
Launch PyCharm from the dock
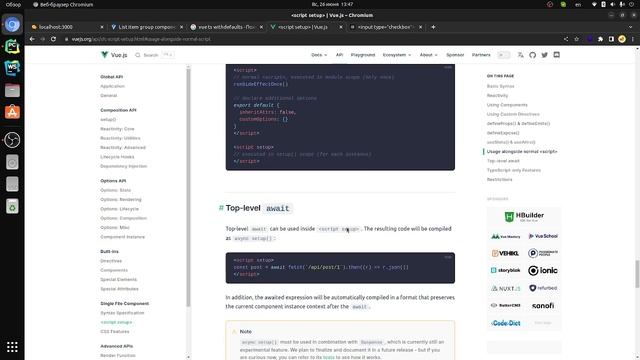[x=12, y=46]
